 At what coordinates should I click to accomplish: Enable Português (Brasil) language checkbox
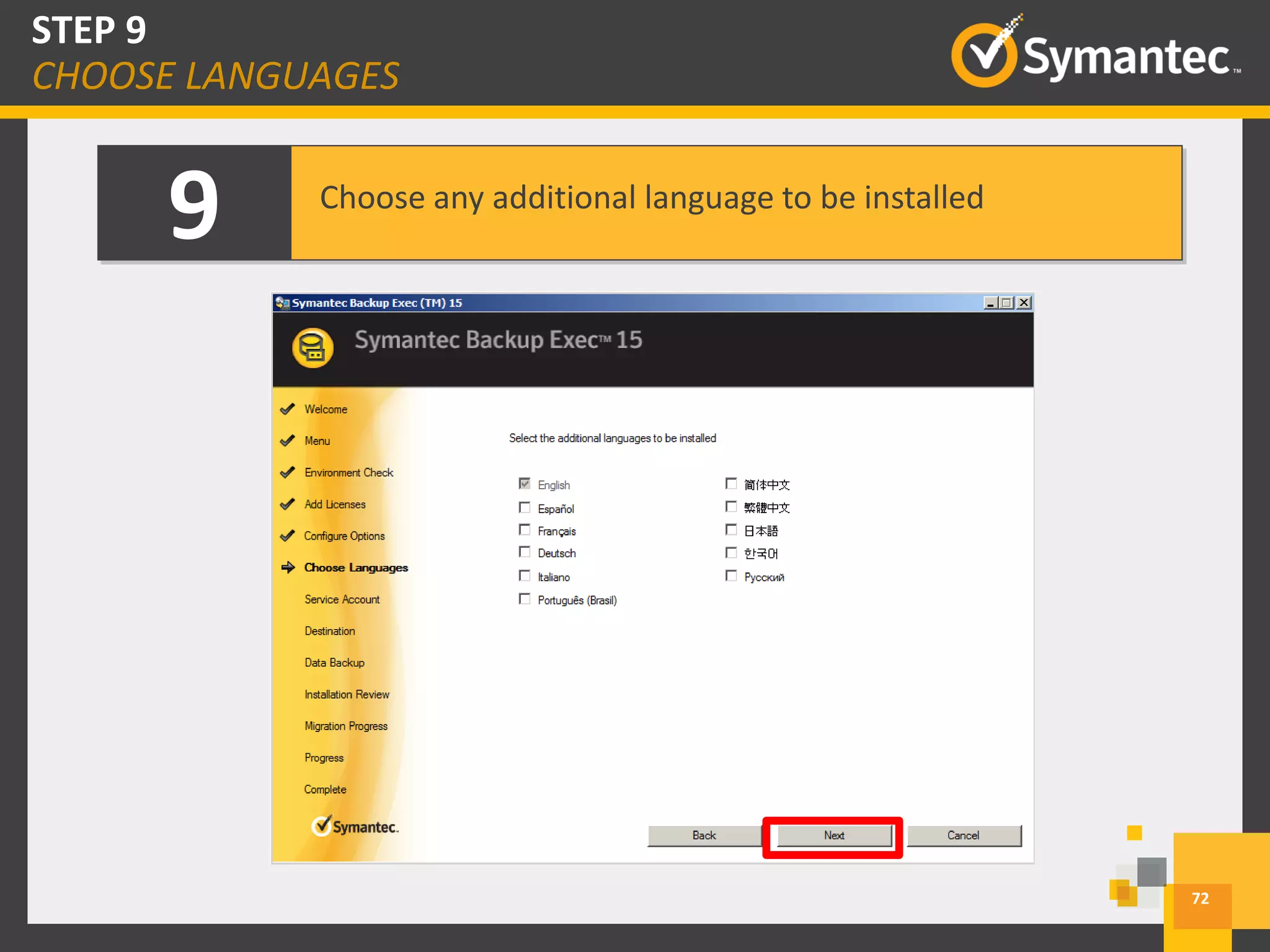point(525,599)
